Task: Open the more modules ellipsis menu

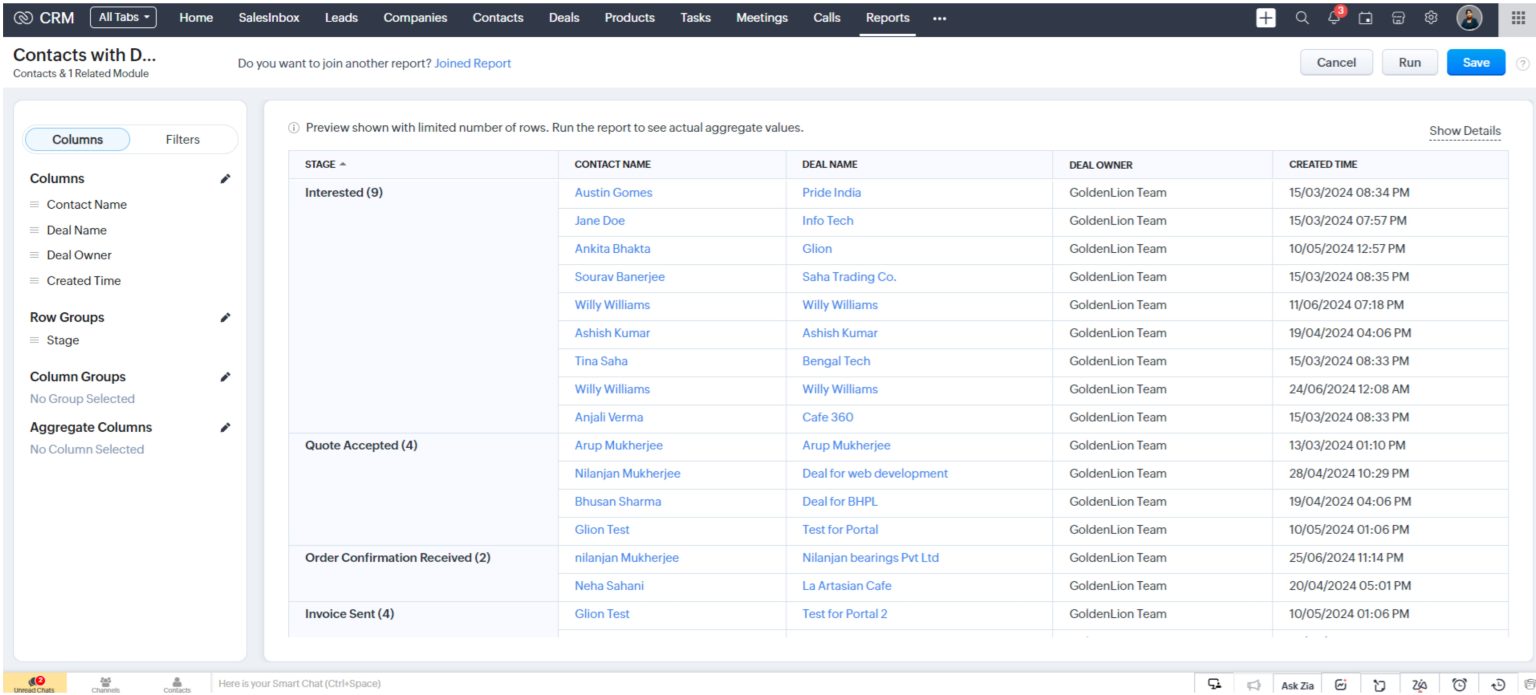Action: click(x=939, y=17)
